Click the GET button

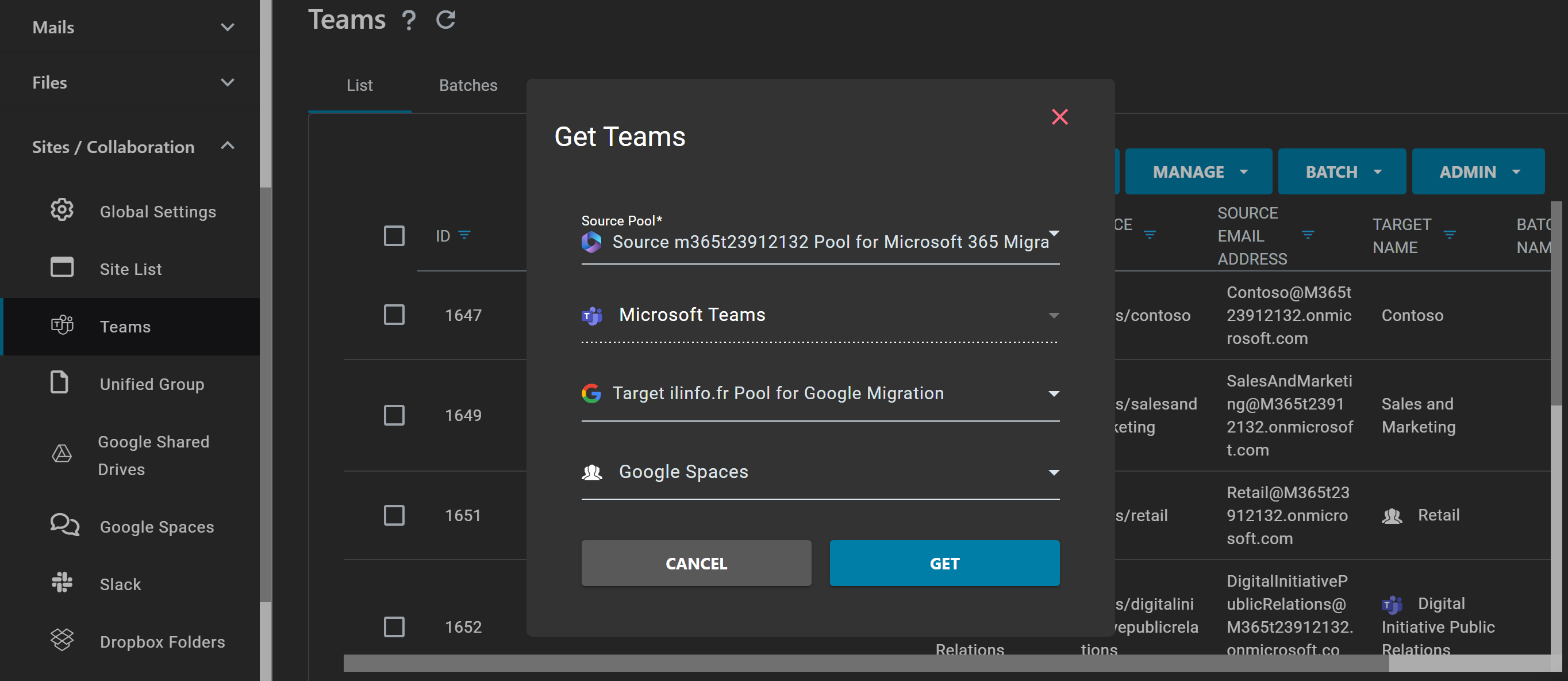[944, 564]
